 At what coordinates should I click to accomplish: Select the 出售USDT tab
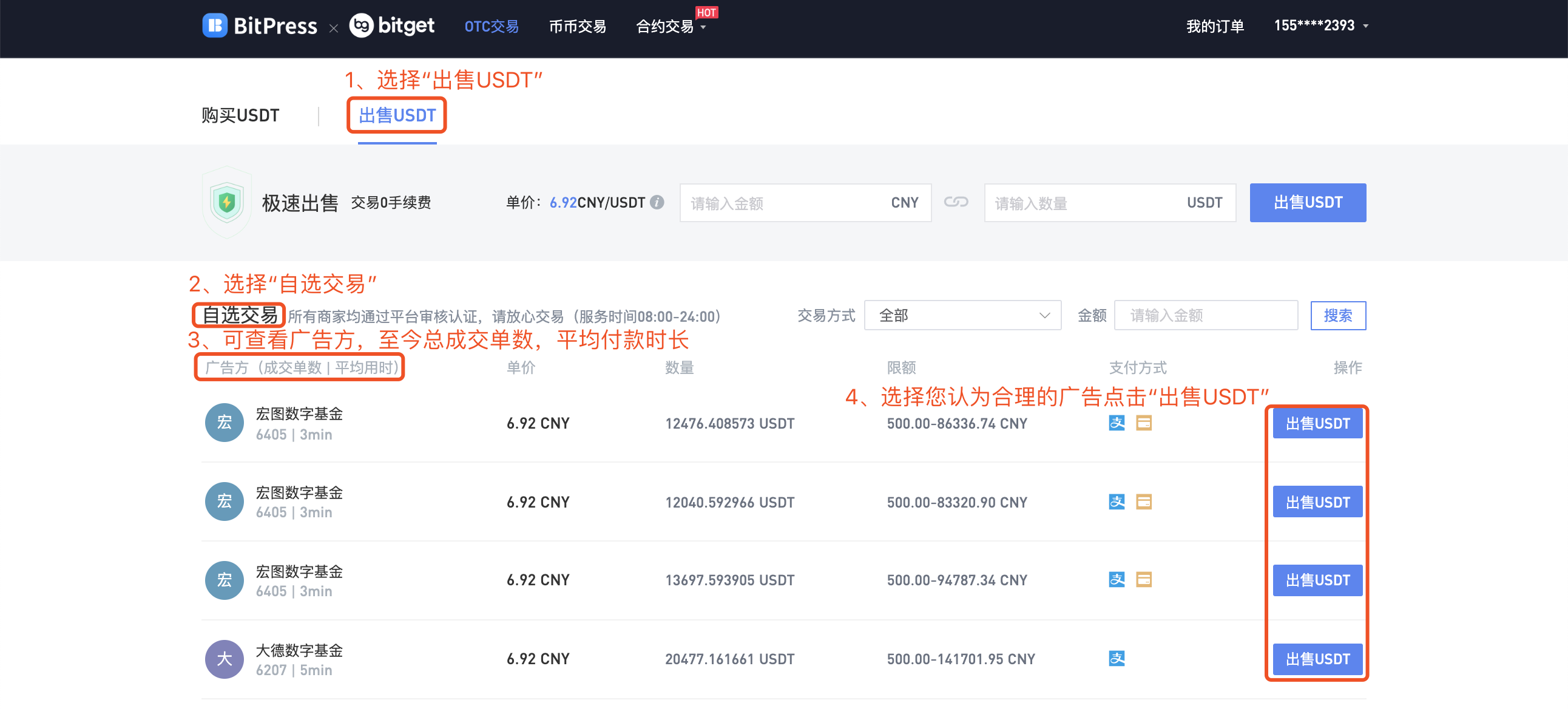(397, 115)
